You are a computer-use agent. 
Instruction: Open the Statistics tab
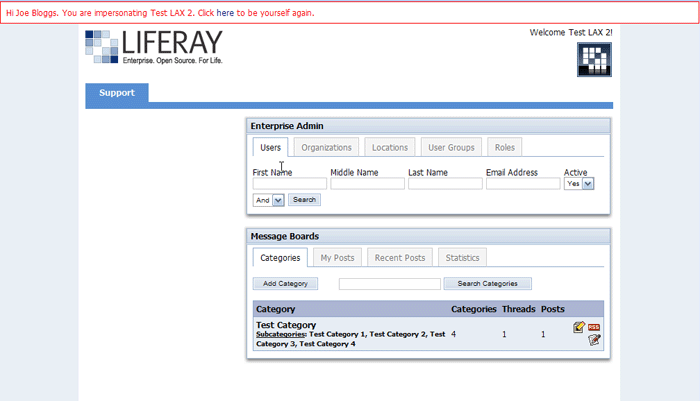462,258
